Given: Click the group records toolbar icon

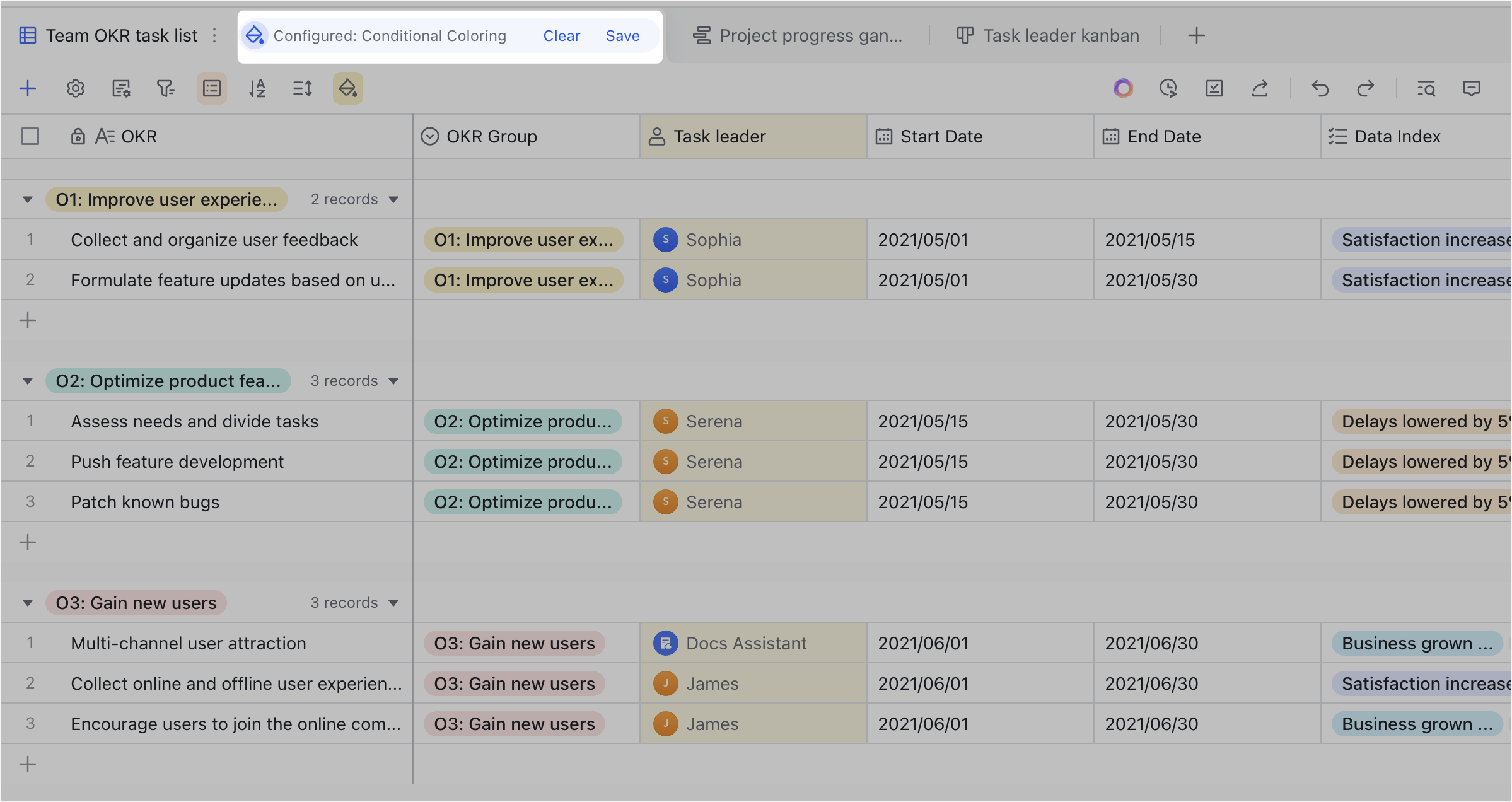Looking at the screenshot, I should (x=212, y=88).
